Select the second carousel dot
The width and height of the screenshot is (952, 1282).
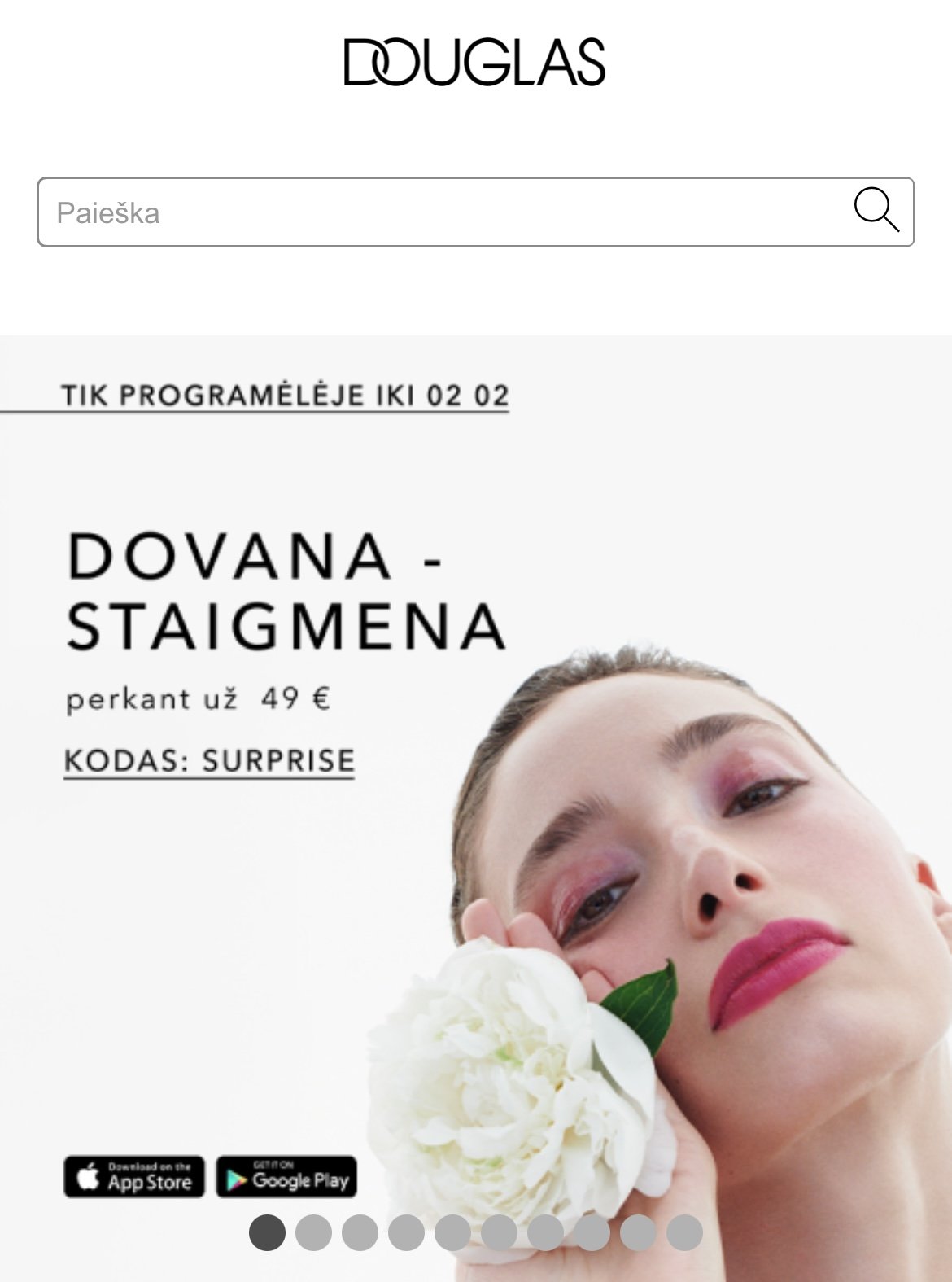coord(313,1232)
